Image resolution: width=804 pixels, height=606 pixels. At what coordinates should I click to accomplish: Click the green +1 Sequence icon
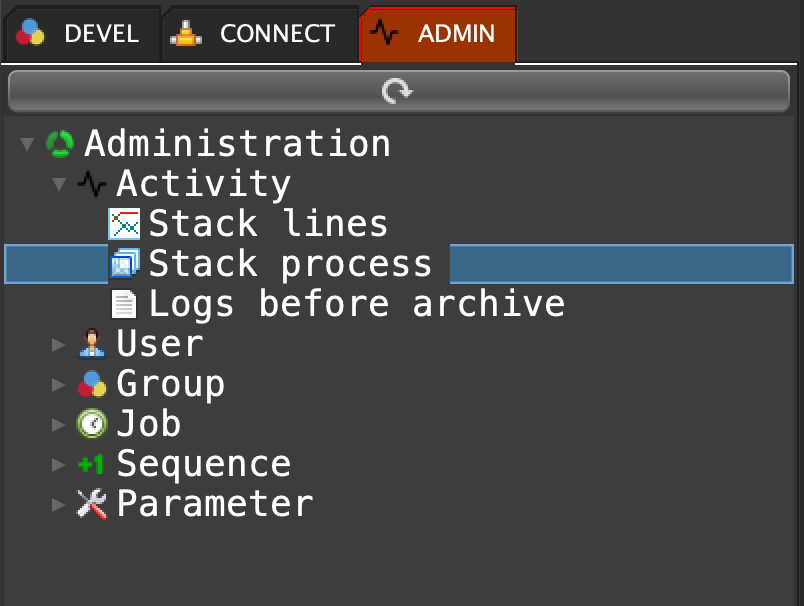tap(92, 464)
